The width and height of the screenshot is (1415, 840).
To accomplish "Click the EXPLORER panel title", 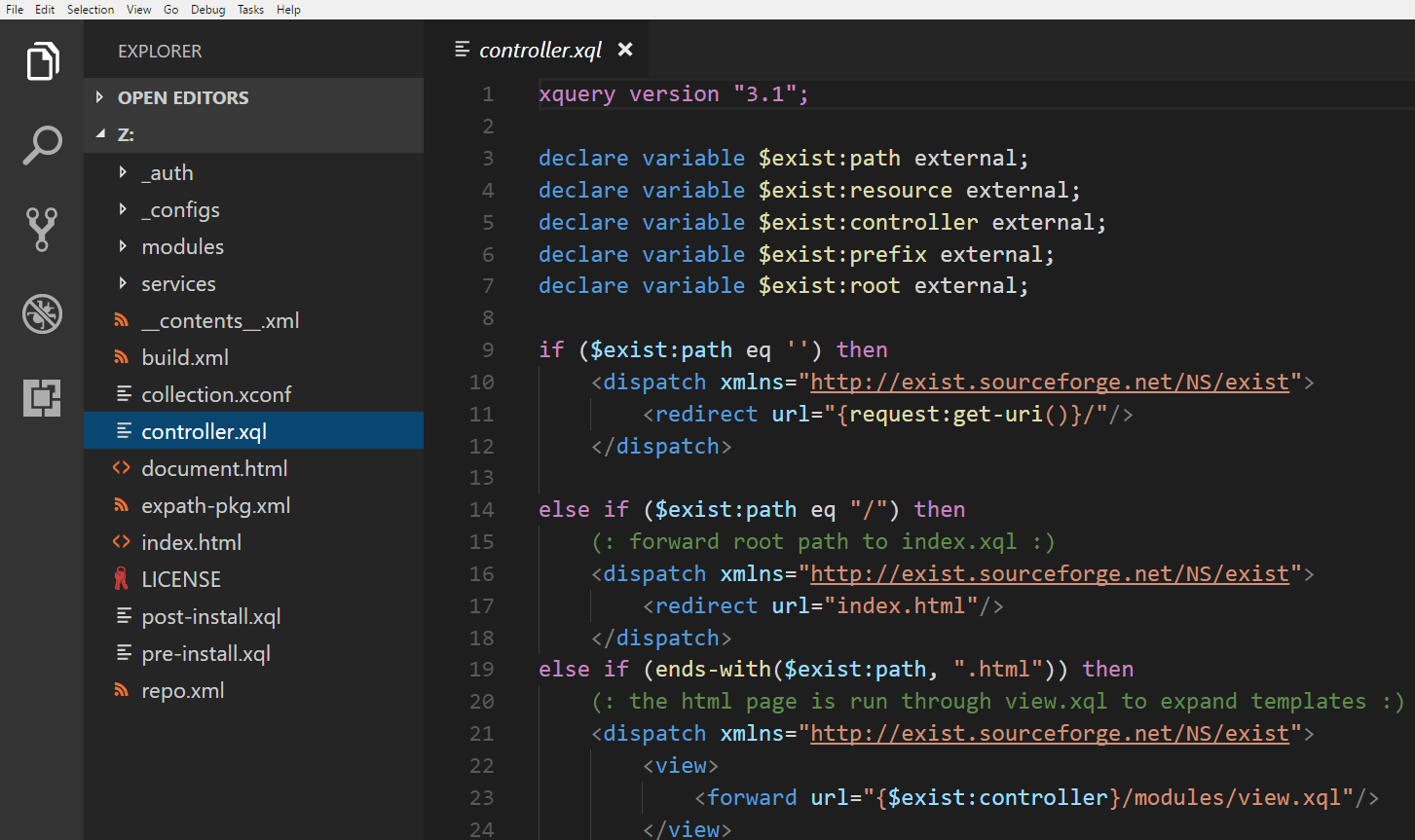I will (160, 52).
